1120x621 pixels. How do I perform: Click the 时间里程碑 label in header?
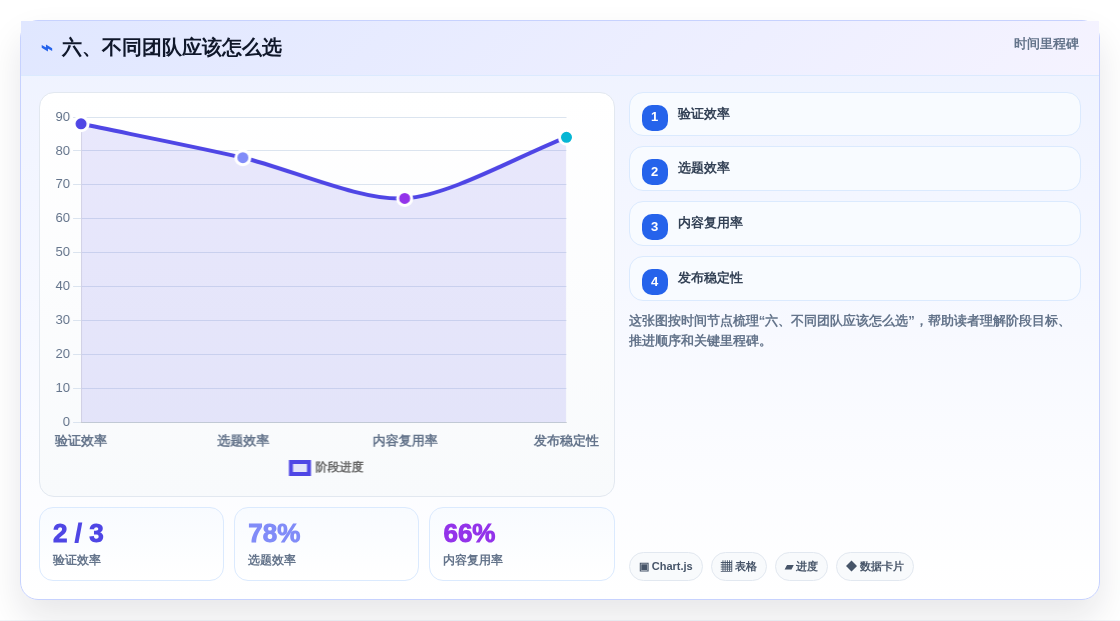1046,44
